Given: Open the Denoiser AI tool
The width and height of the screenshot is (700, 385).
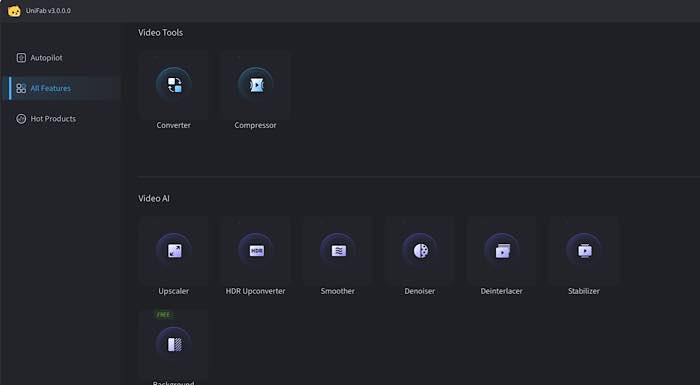Looking at the screenshot, I should tap(420, 251).
